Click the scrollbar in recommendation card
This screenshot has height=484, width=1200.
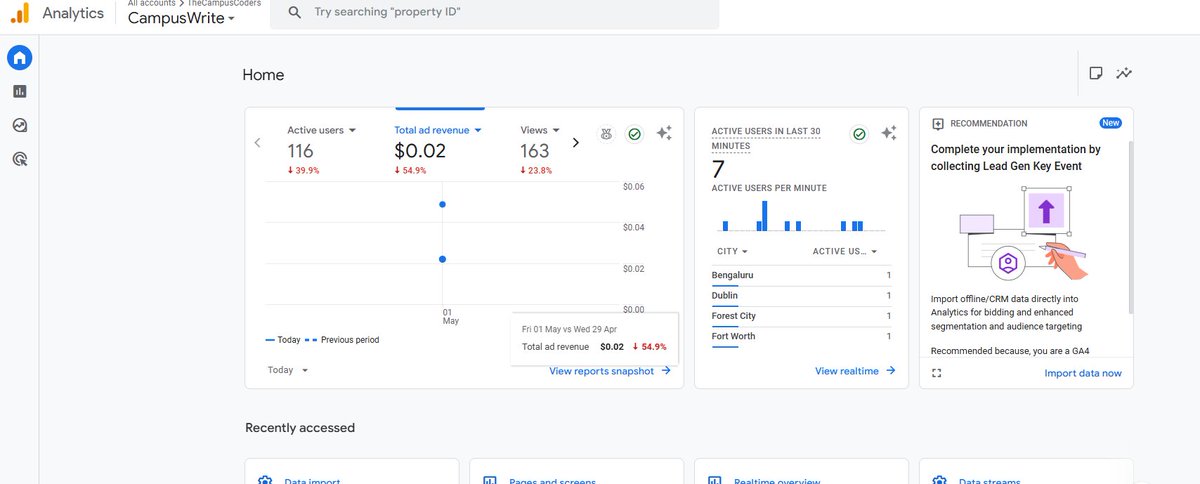1131,227
